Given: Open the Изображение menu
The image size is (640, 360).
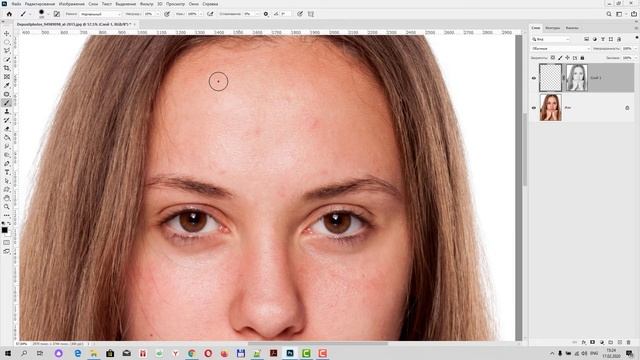Looking at the screenshot, I should [72, 4].
